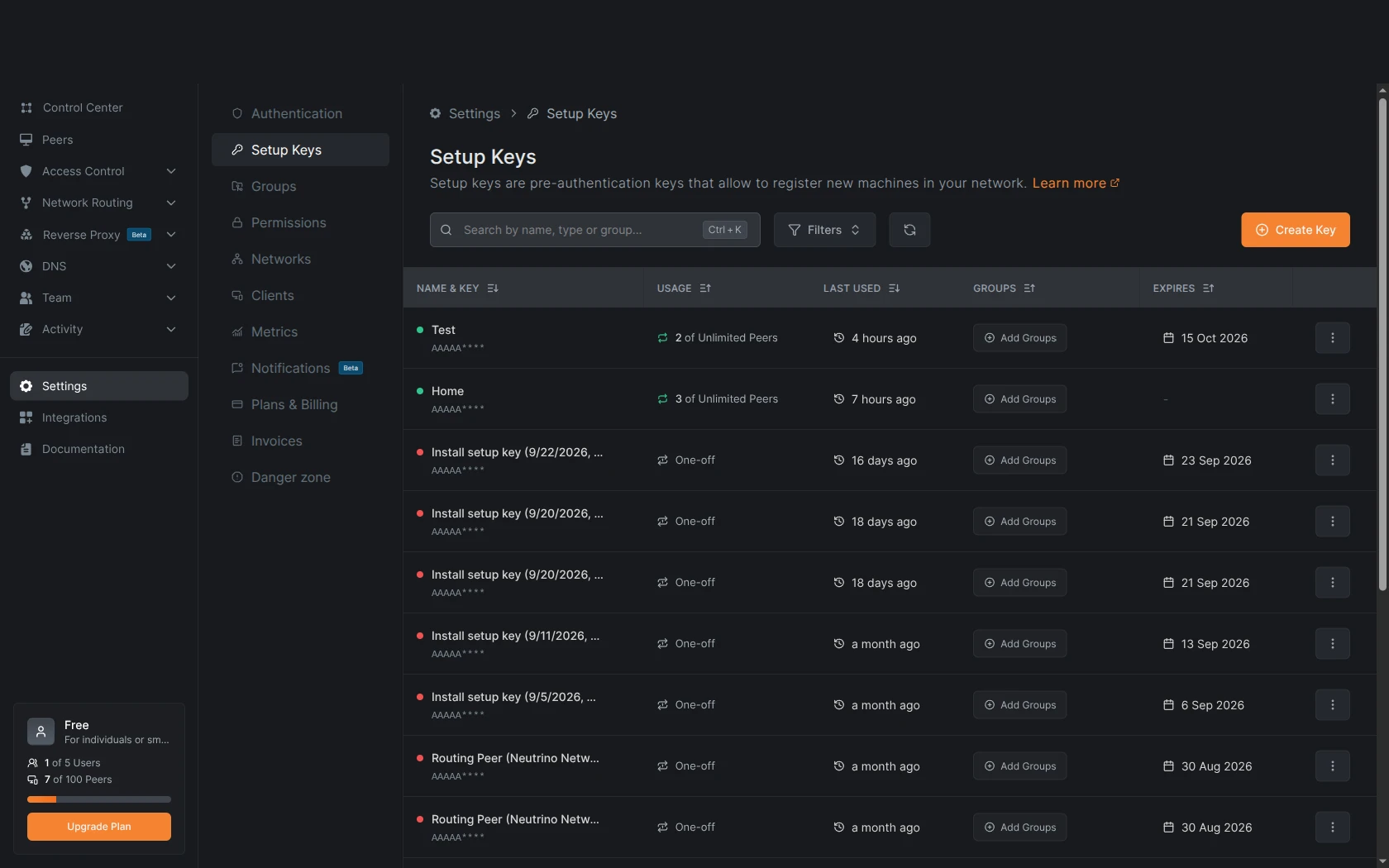Open row actions for the 23 Sep 2026 key
Screen dimensions: 1389x868
click(1332, 460)
